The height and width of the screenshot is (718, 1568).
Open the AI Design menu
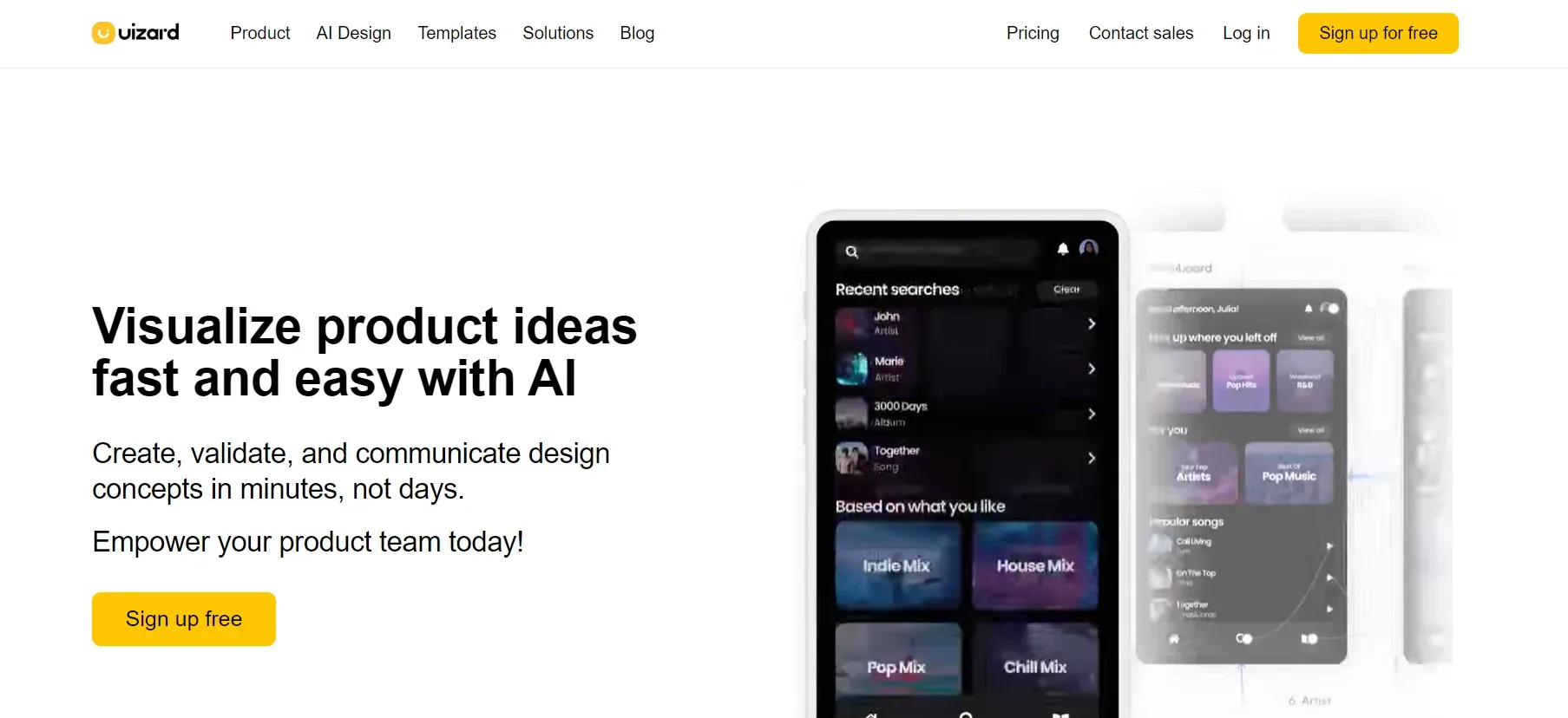pyautogui.click(x=354, y=33)
